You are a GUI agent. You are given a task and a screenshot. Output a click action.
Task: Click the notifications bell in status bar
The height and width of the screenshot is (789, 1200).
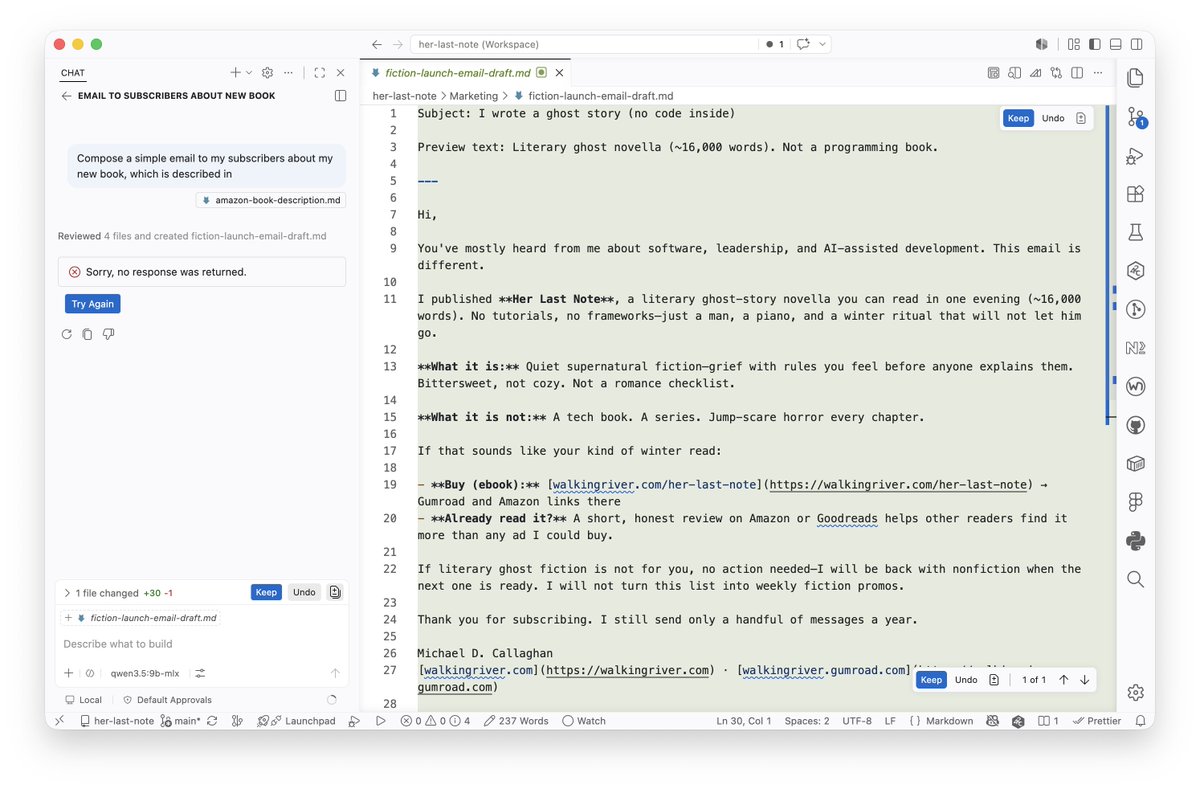pyautogui.click(x=1141, y=721)
